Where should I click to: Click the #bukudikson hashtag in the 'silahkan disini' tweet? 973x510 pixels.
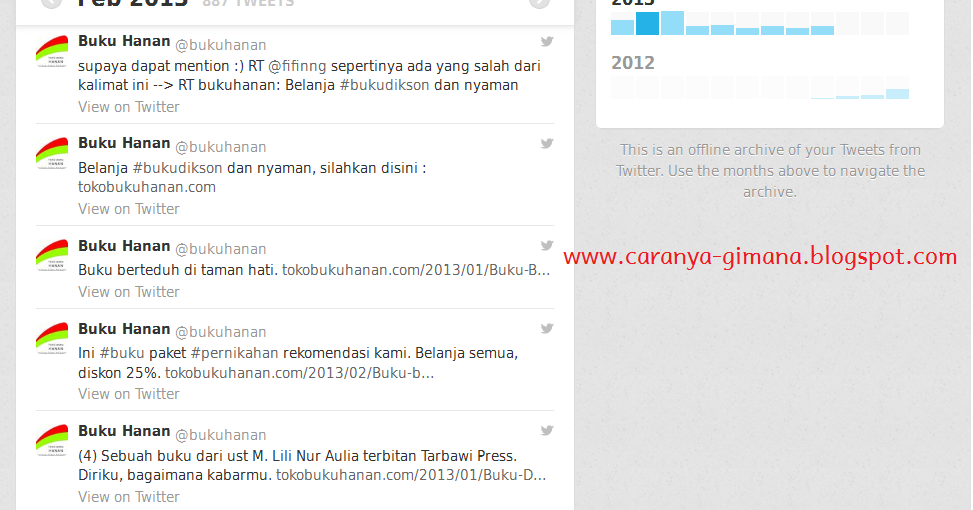coord(177,168)
